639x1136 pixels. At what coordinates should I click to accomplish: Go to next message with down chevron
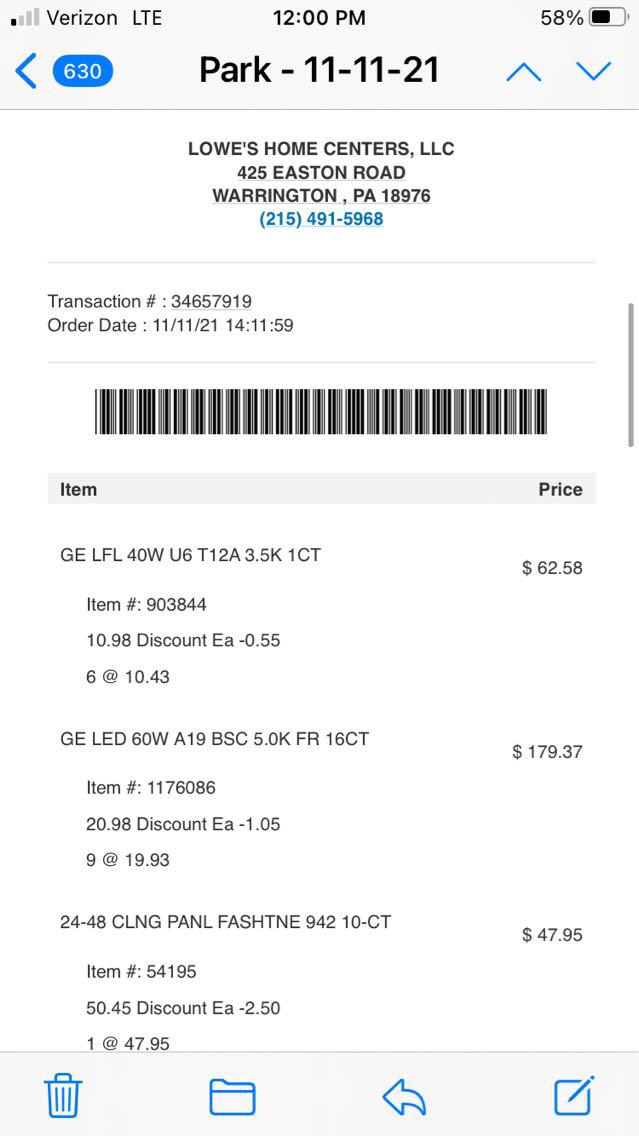click(593, 71)
